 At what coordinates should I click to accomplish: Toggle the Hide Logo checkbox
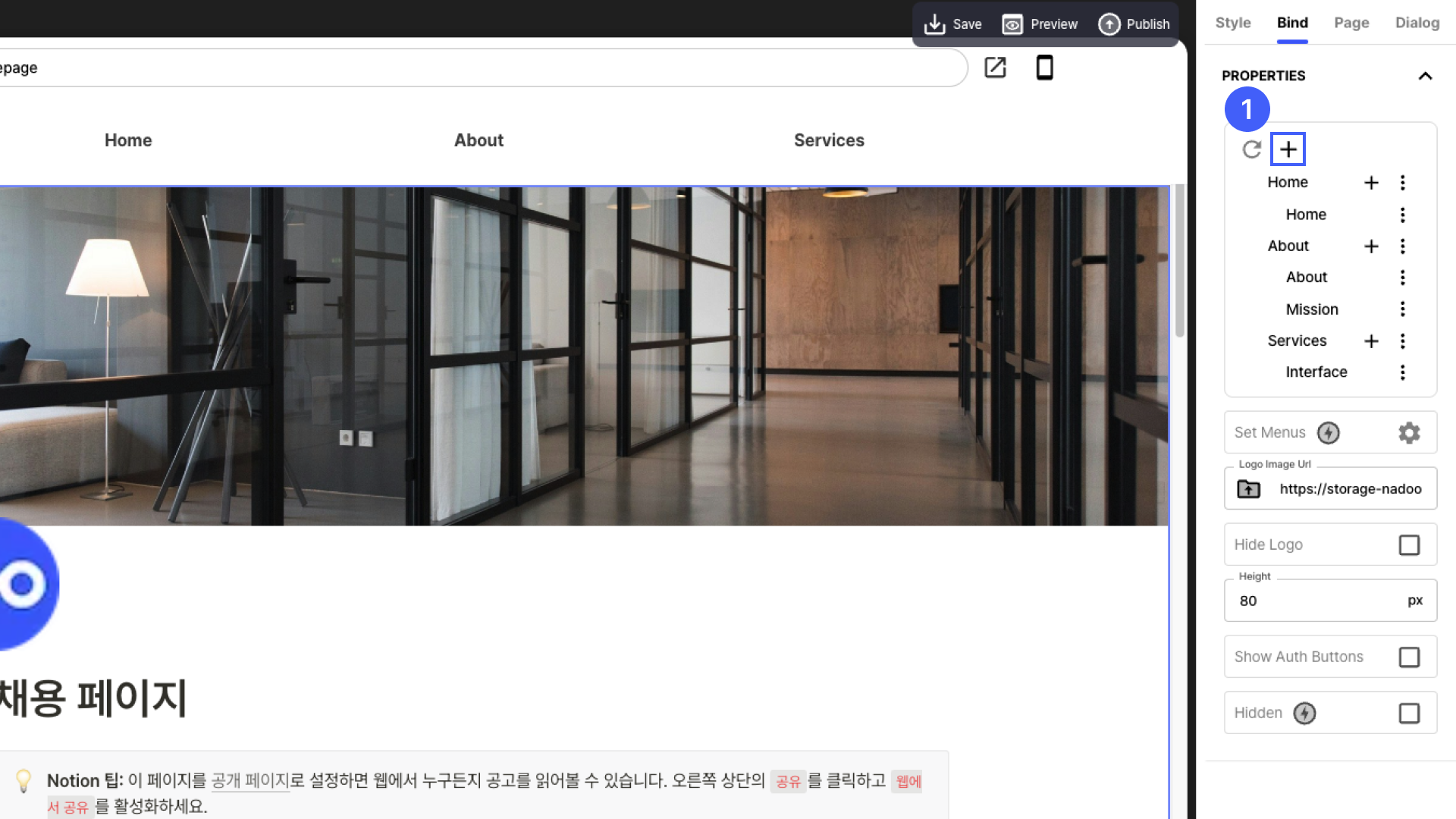coord(1409,545)
